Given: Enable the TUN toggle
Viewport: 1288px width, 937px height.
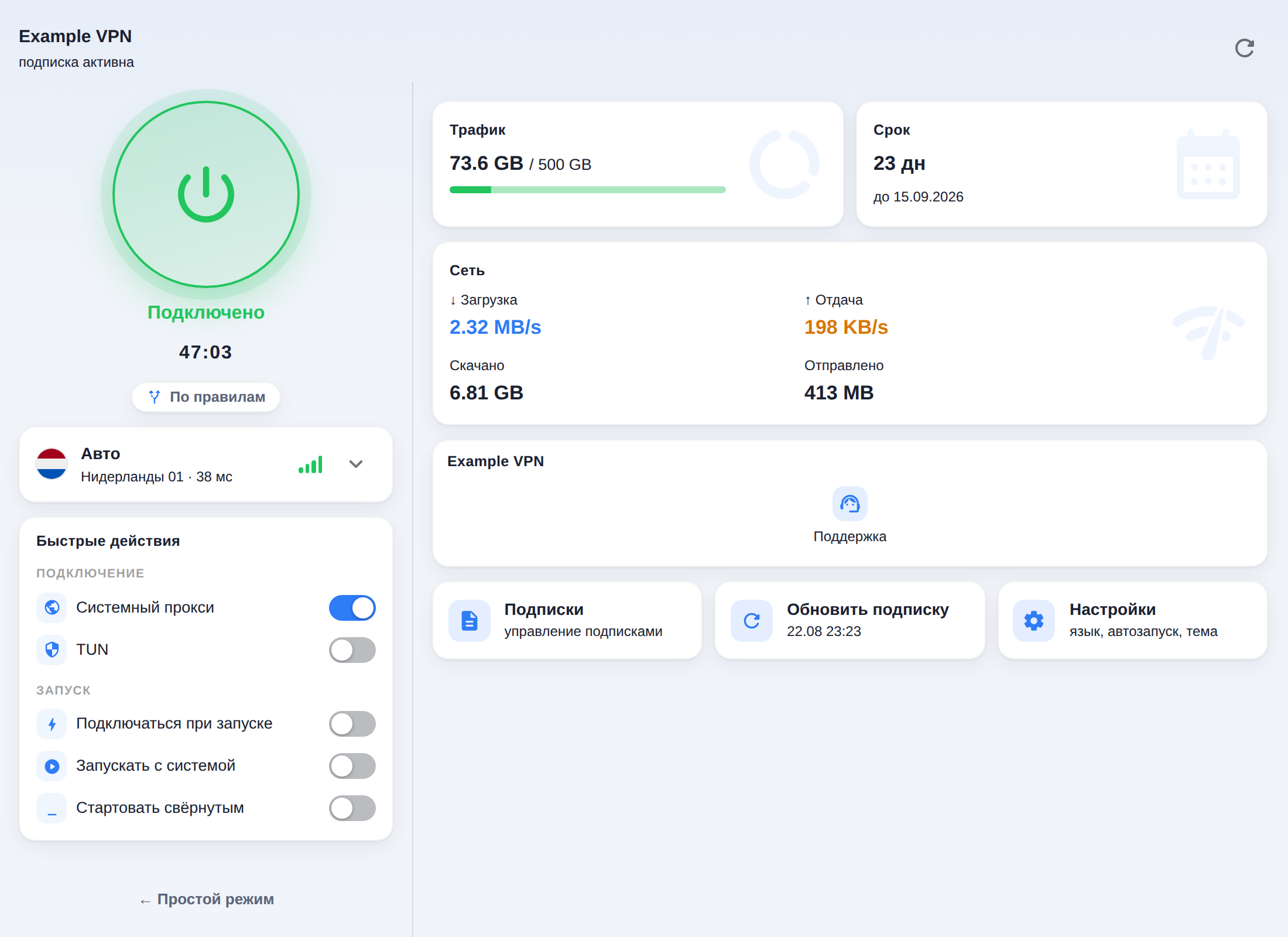Looking at the screenshot, I should click(352, 650).
